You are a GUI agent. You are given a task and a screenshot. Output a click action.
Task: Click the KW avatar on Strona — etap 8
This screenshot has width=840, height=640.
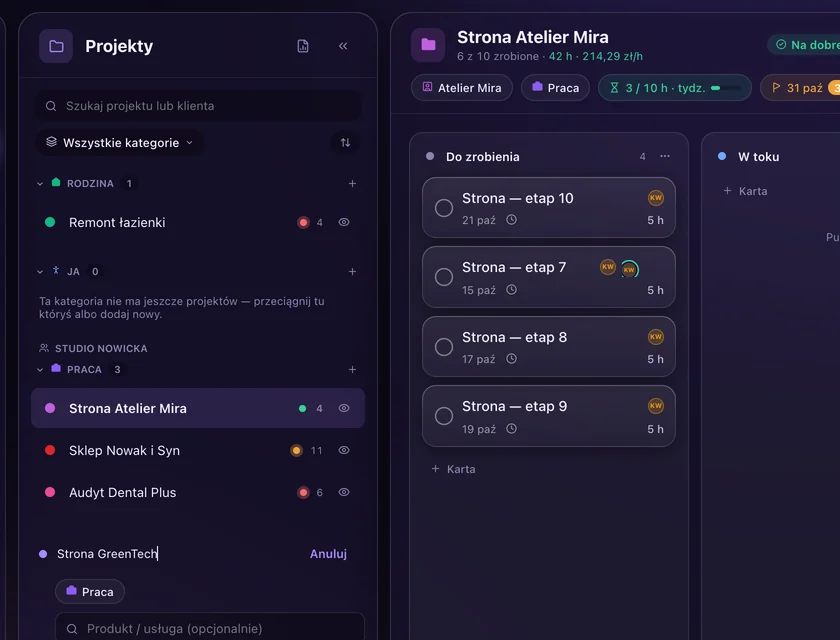pyautogui.click(x=656, y=337)
